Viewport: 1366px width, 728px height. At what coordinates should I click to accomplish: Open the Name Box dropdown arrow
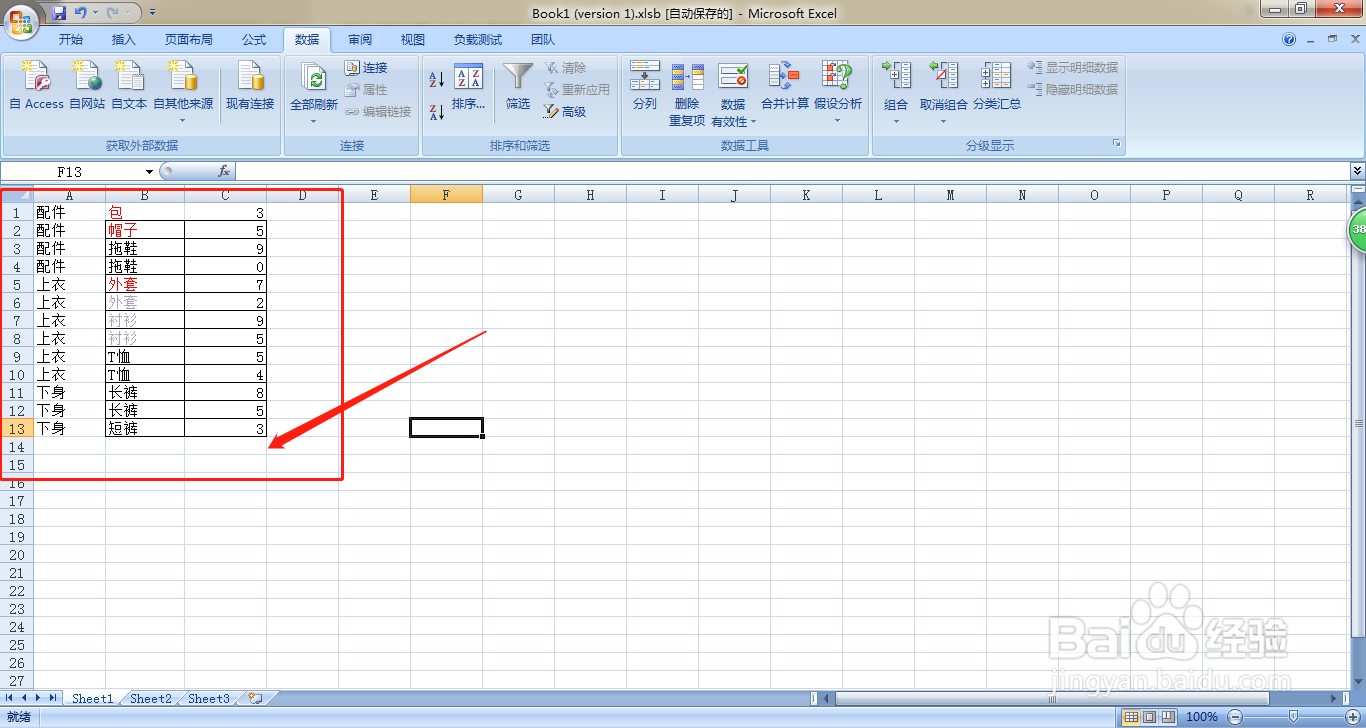tap(150, 172)
